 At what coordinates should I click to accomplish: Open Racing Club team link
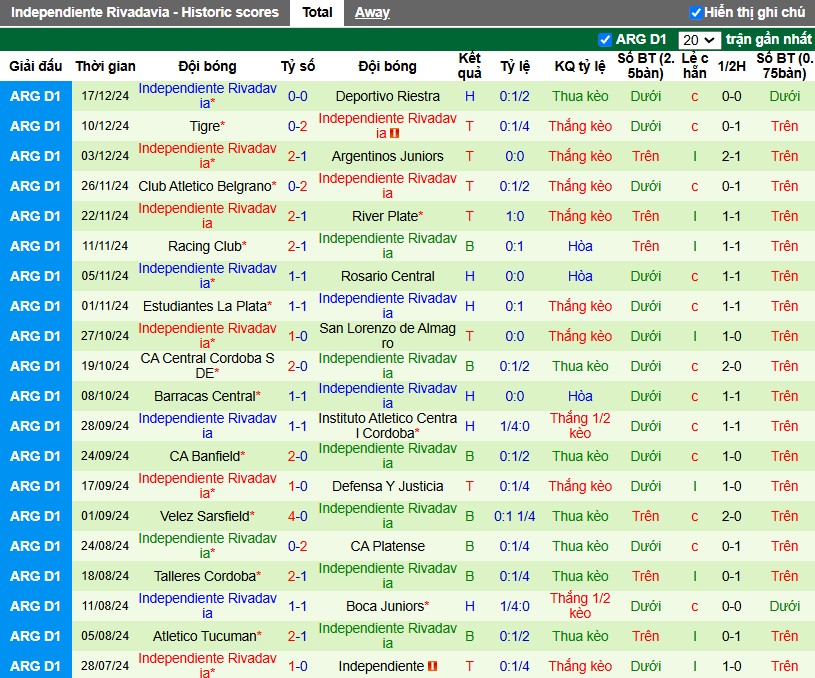[205, 246]
